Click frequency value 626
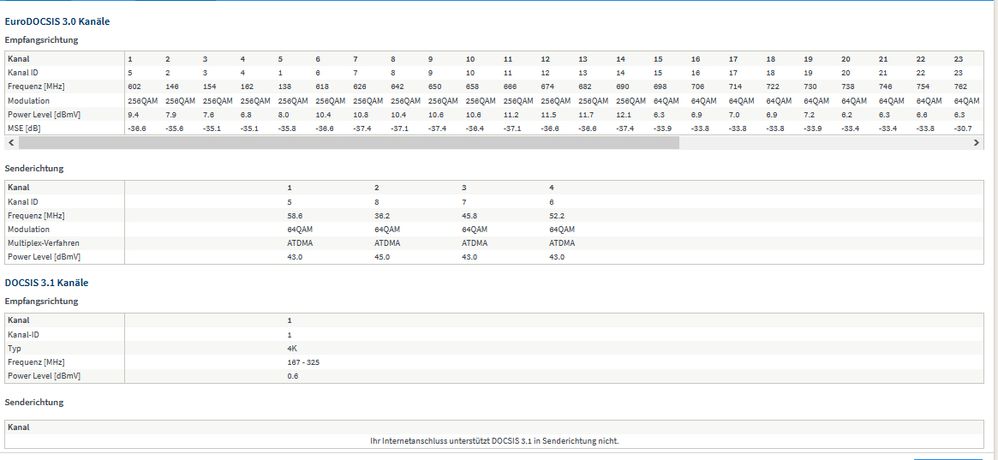This screenshot has height=460, width=998. (x=360, y=87)
